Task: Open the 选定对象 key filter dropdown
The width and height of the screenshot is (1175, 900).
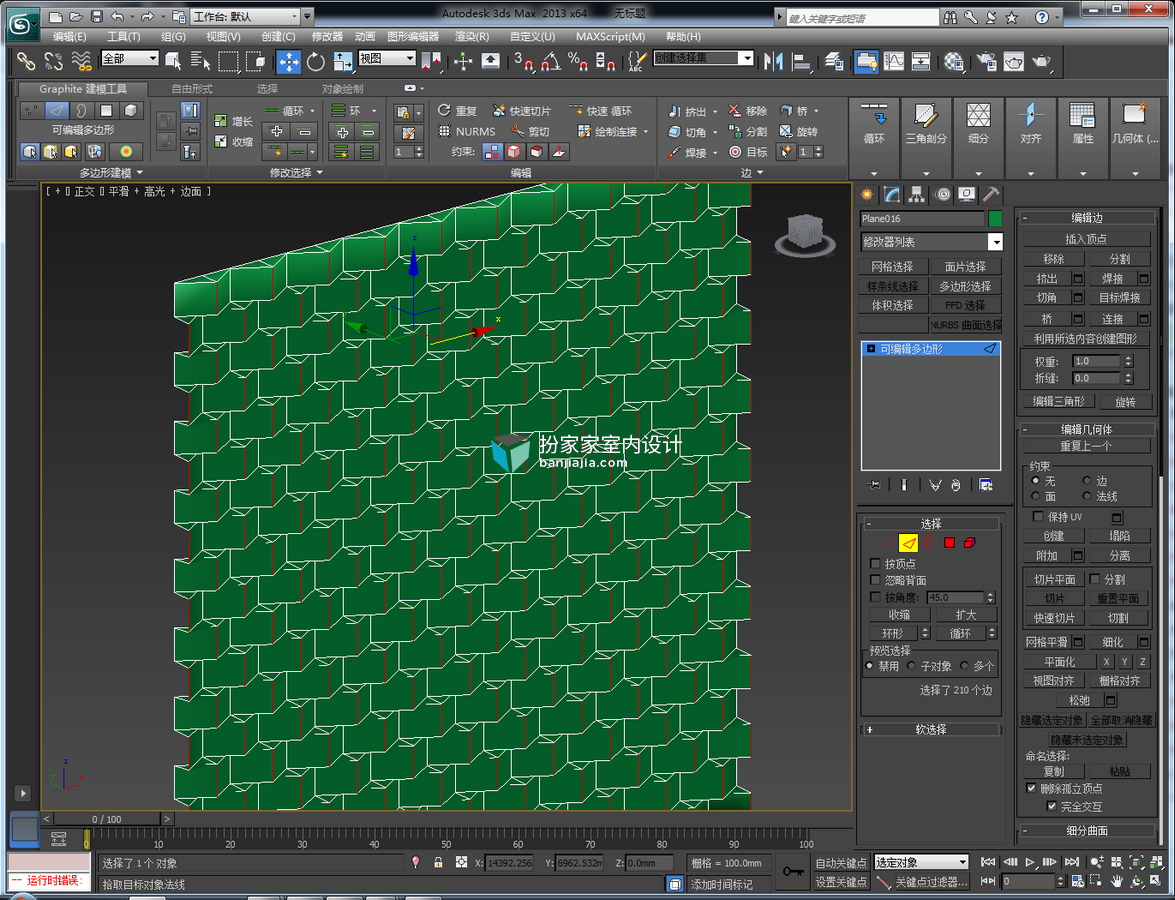Action: (921, 863)
